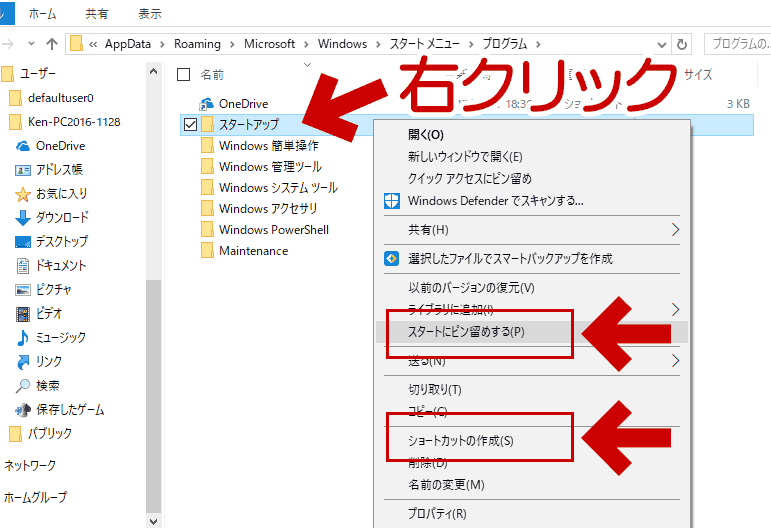
Task: Click the ビデオ filmstrip icon
Action: point(23,314)
